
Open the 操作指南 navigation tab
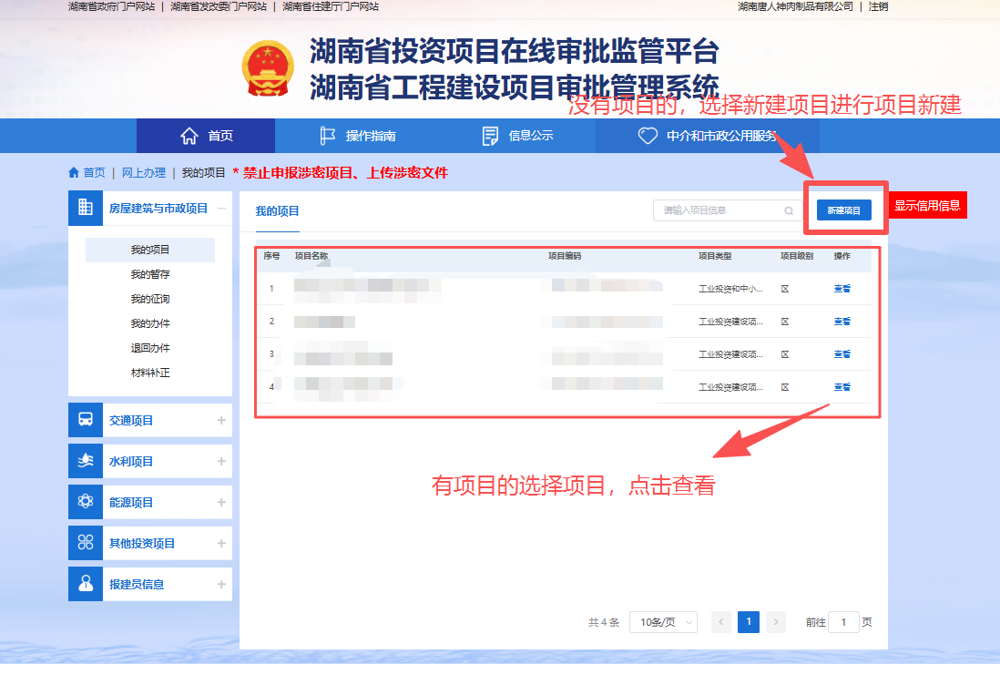point(357,136)
